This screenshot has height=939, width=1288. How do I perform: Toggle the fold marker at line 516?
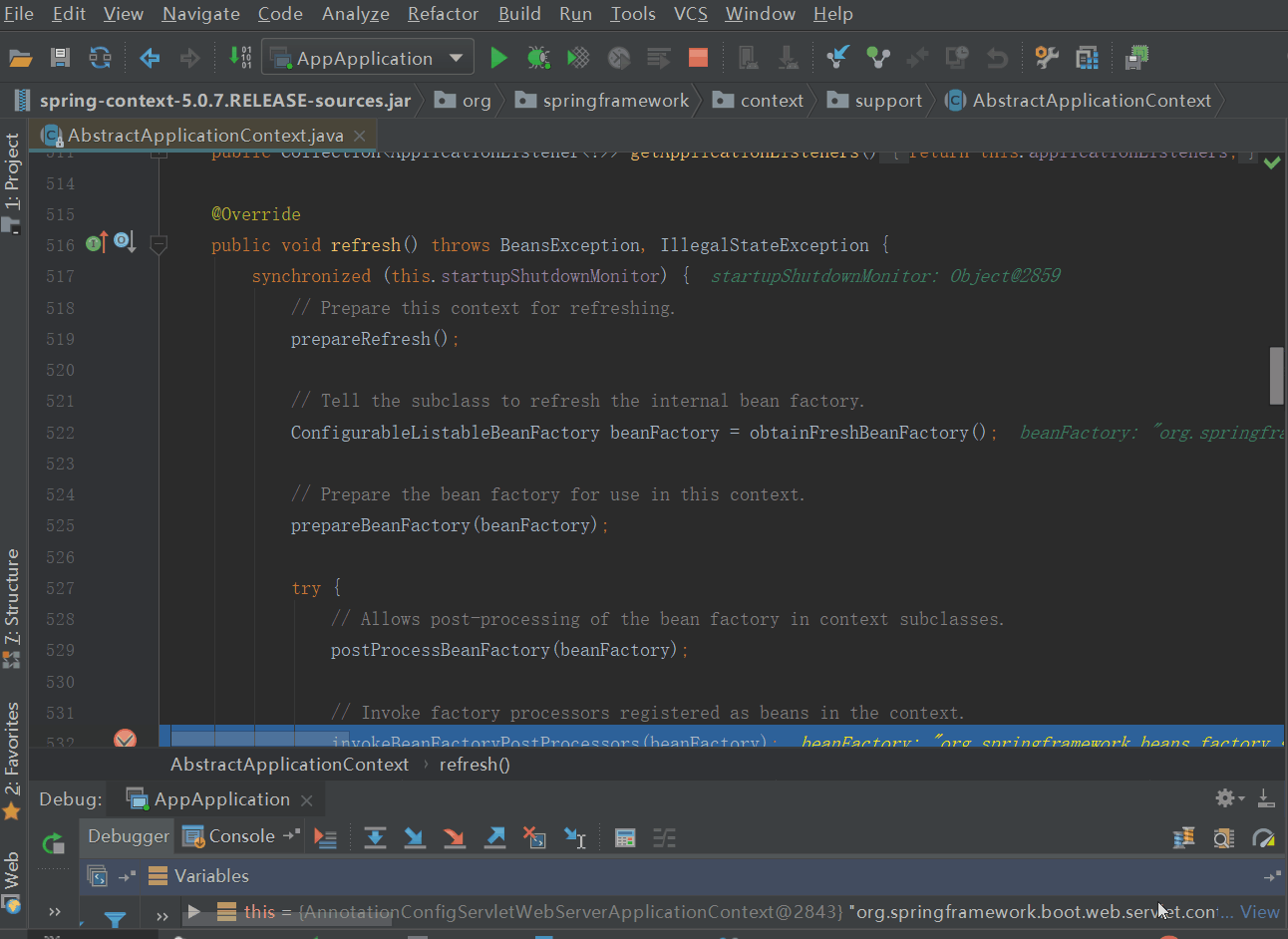tap(158, 243)
